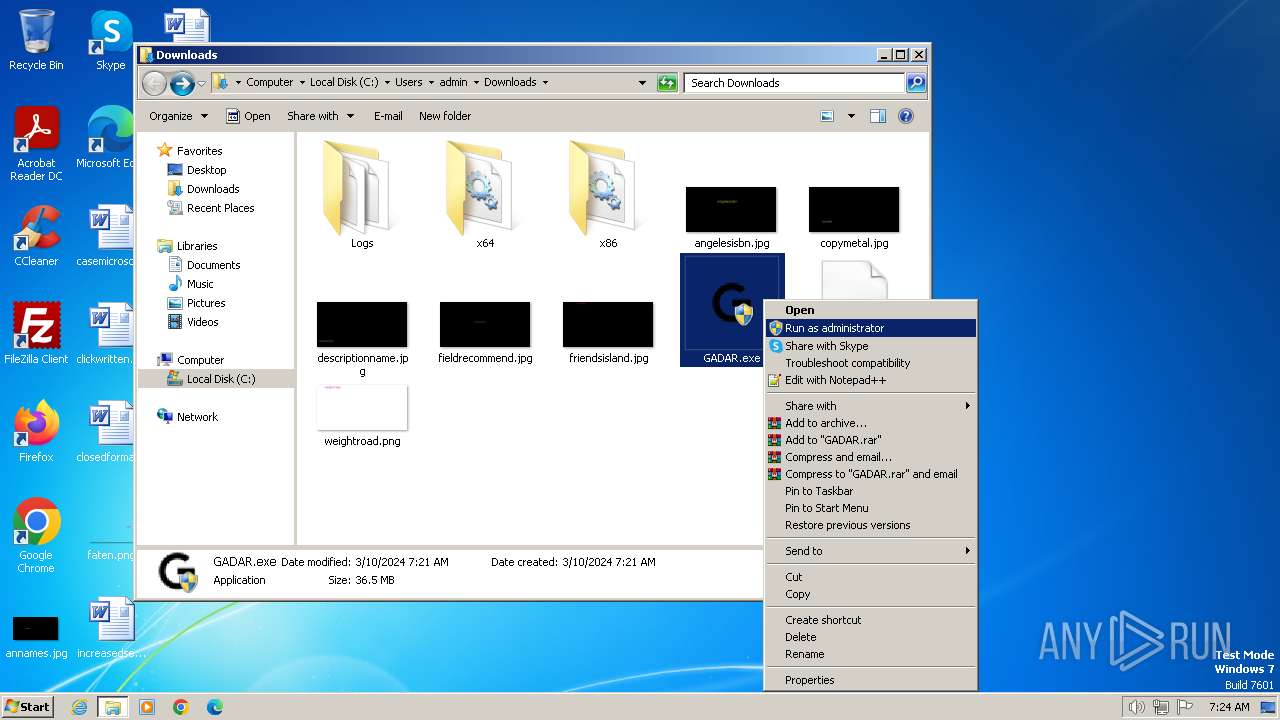Choose Run as administrator
The image size is (1280, 720).
tap(871, 328)
